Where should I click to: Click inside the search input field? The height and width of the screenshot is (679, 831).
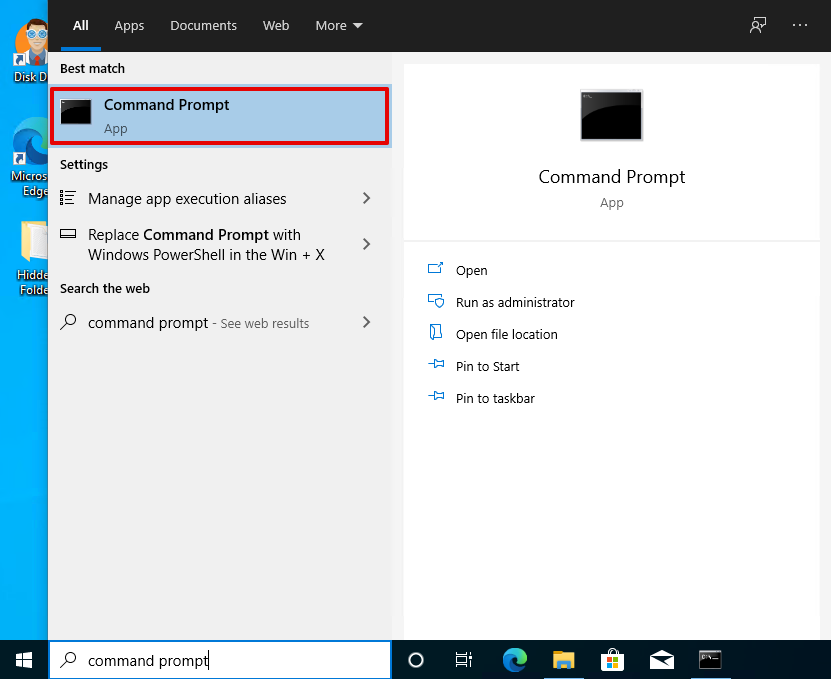(x=220, y=660)
